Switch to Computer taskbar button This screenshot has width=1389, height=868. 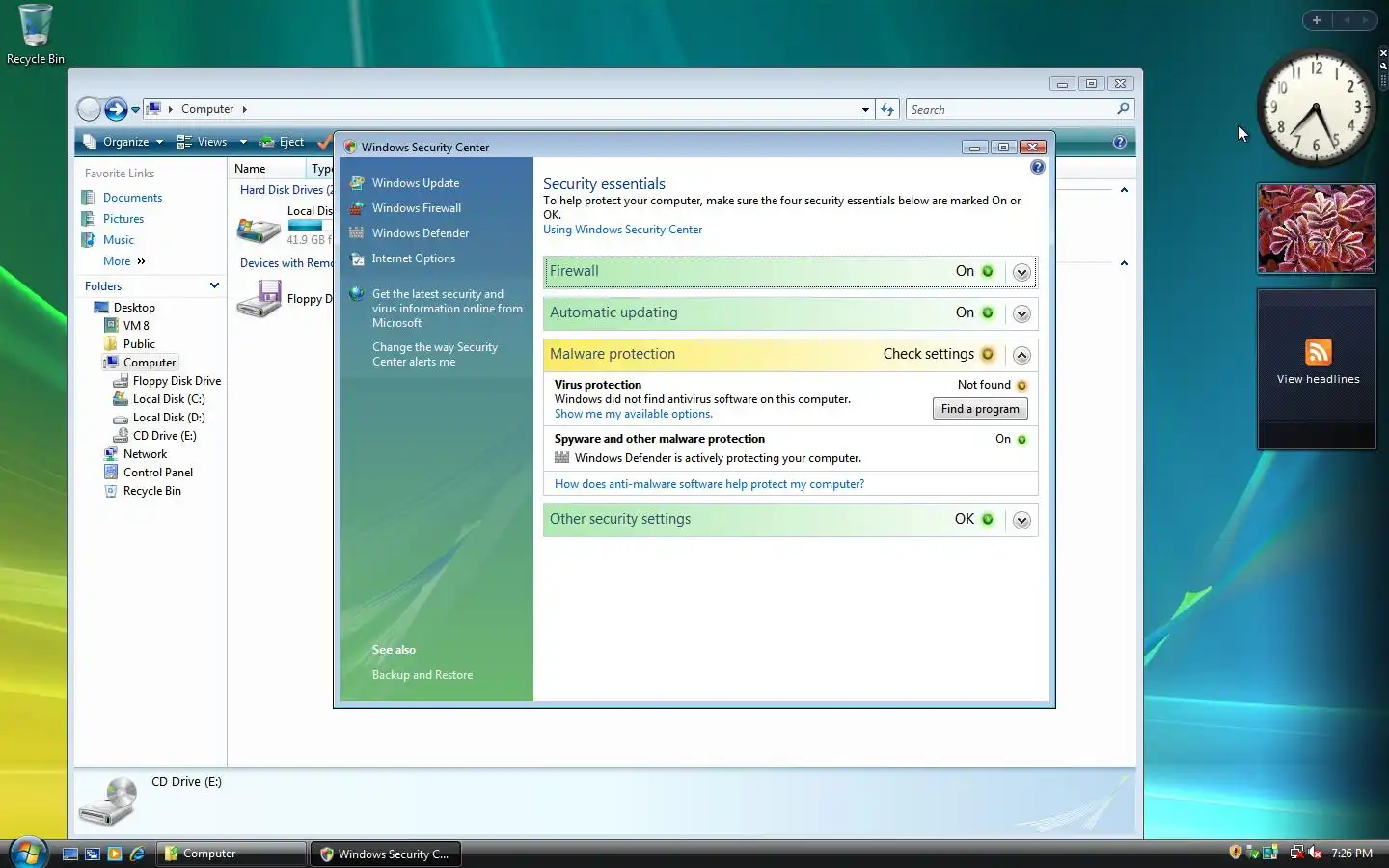click(233, 854)
